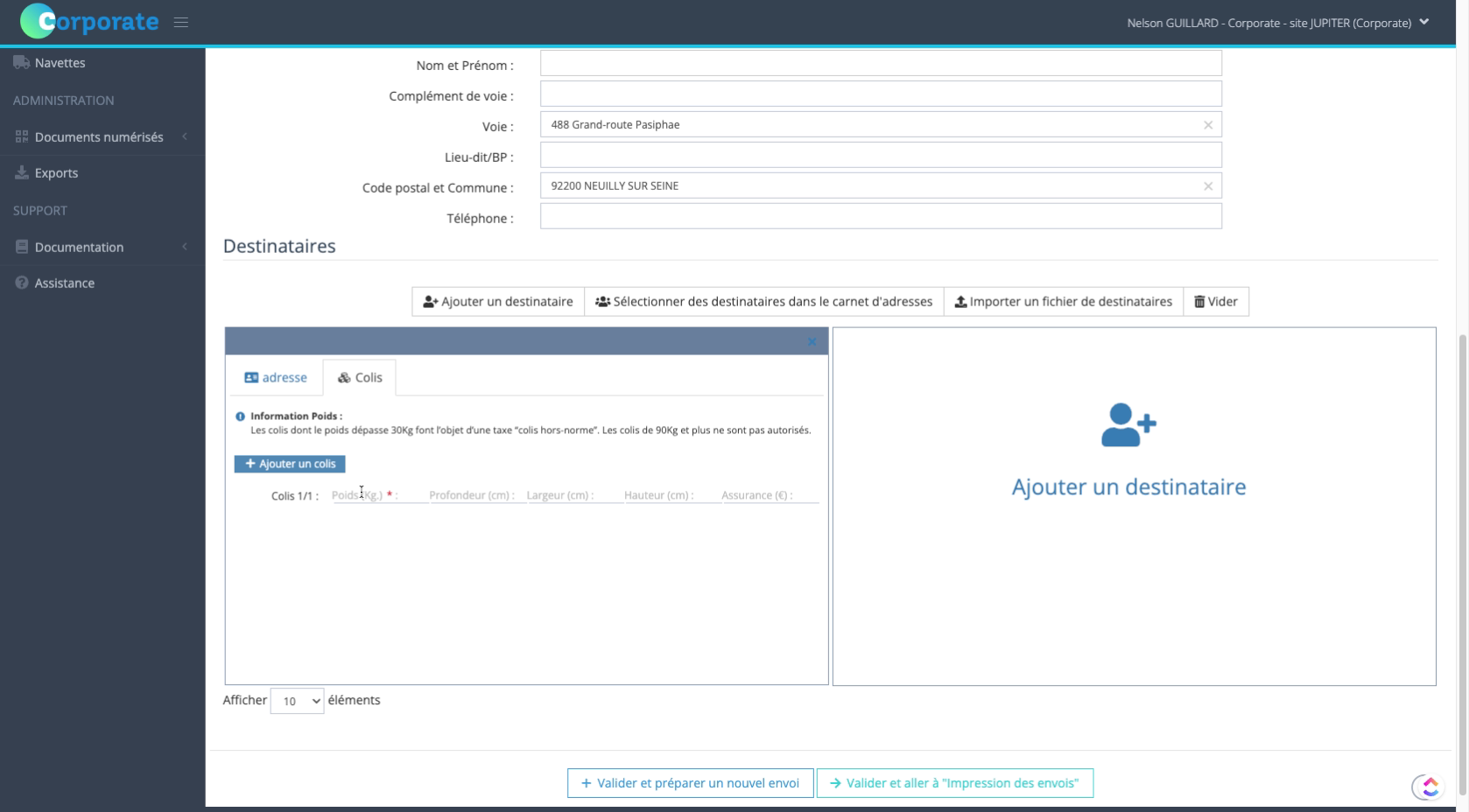
Task: Click the ClickUp floating widget icon
Action: point(1429,787)
